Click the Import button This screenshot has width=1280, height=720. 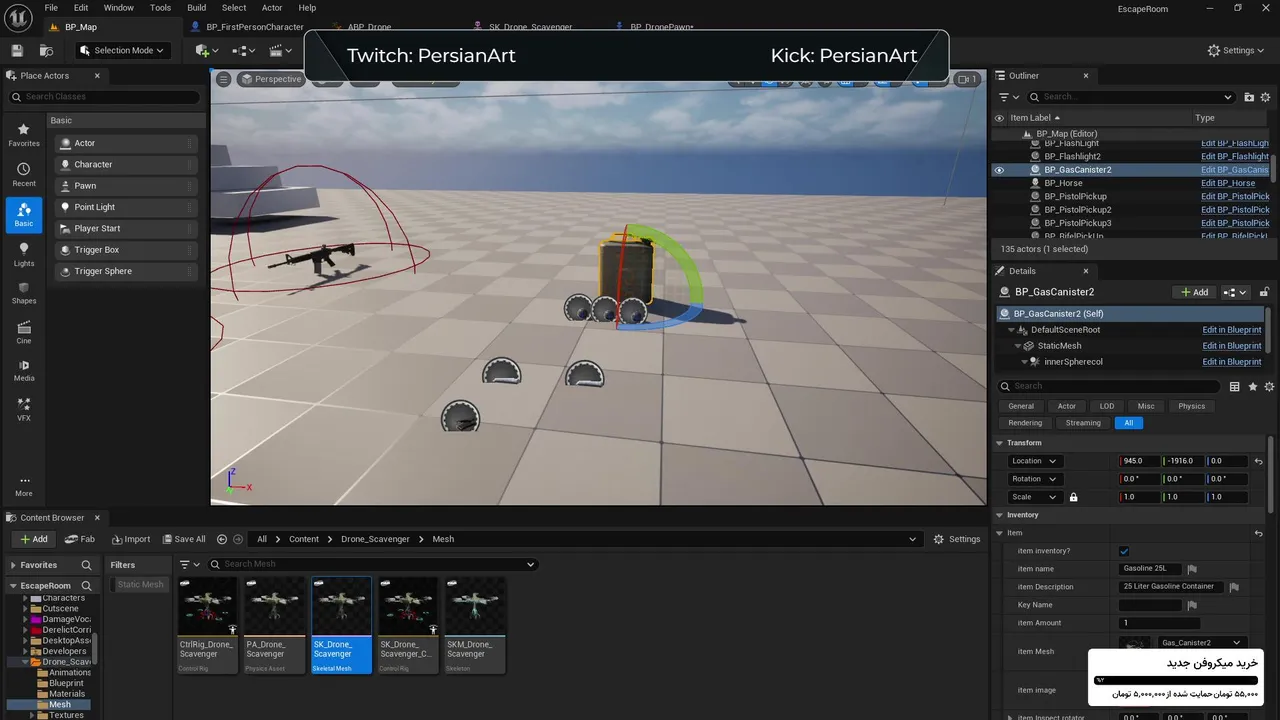(x=130, y=539)
